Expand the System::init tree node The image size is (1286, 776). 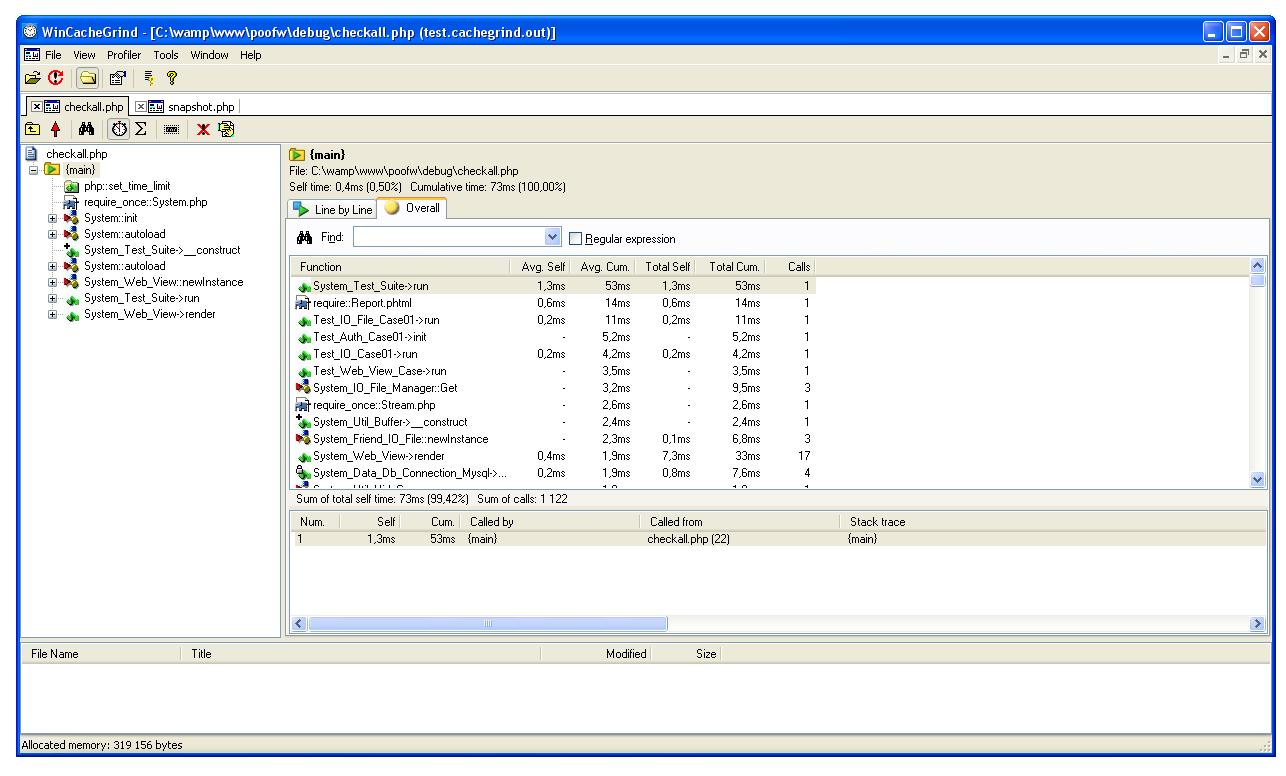(53, 218)
